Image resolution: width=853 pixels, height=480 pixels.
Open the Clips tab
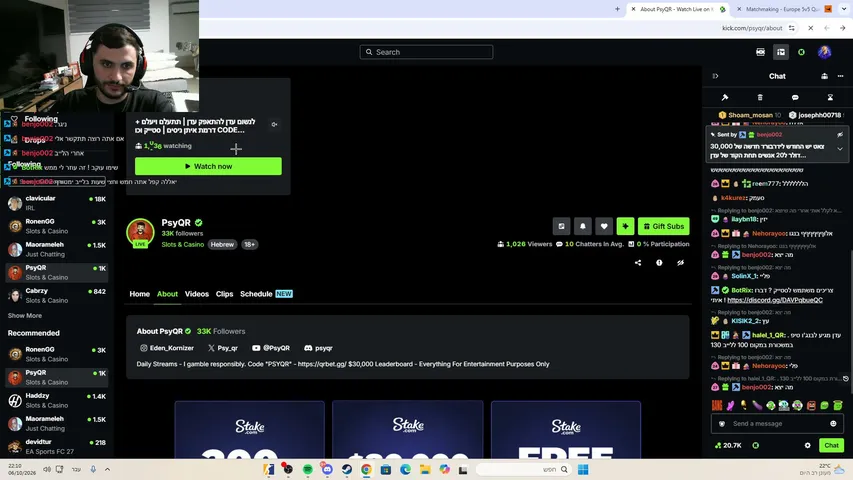click(224, 294)
